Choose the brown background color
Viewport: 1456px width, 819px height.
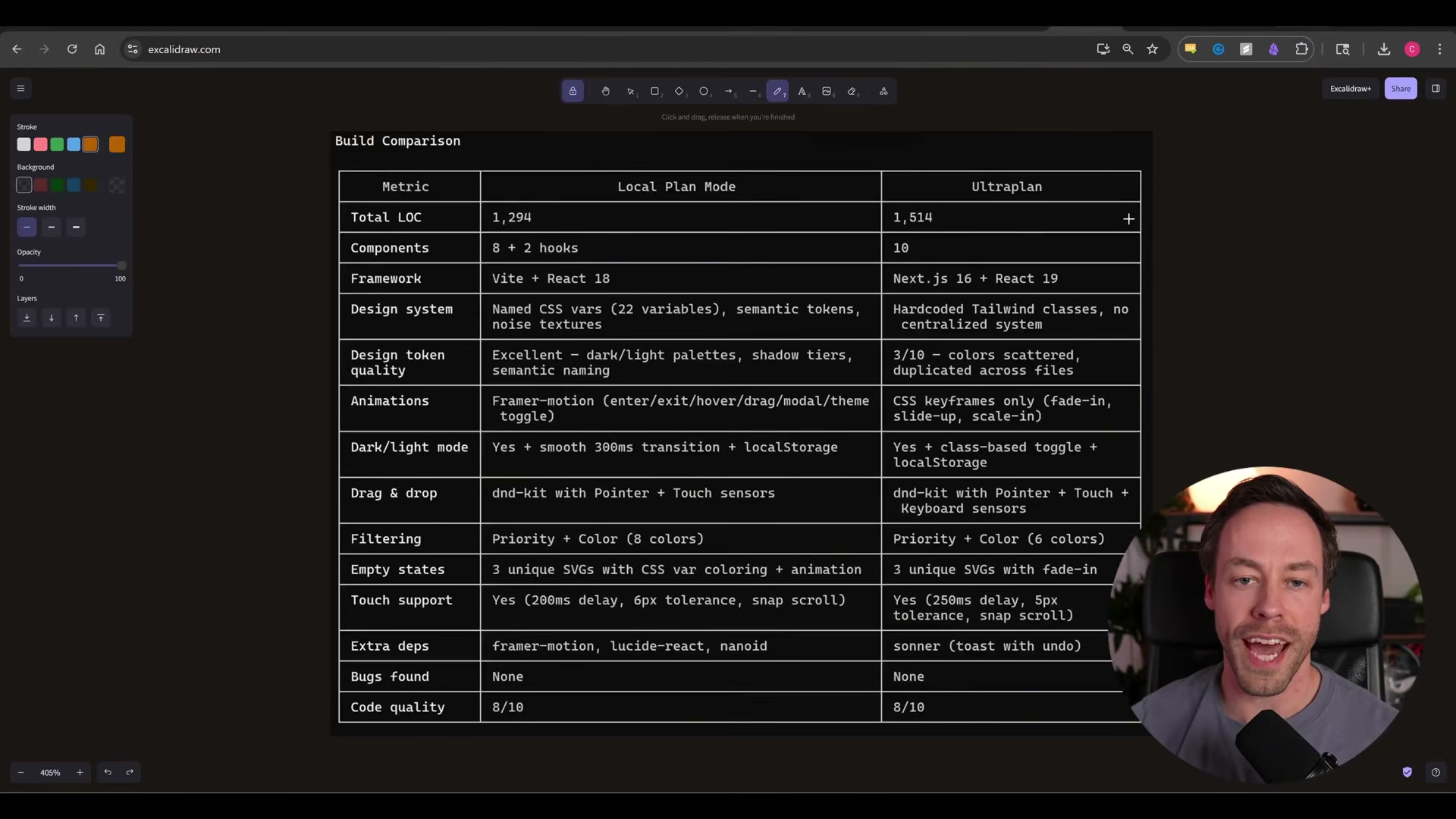tap(90, 185)
